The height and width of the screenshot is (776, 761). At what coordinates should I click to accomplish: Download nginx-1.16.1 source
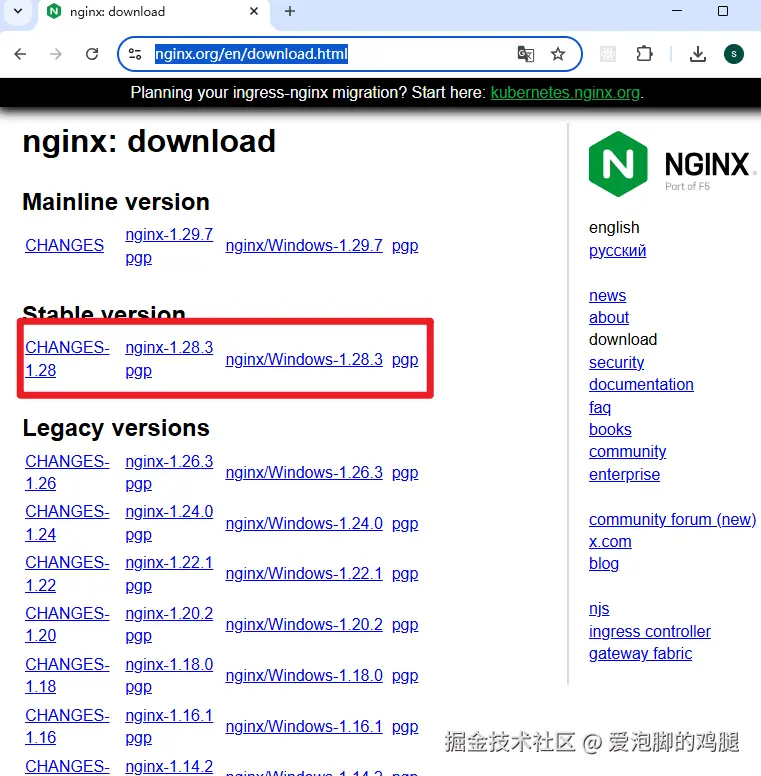[x=169, y=715]
